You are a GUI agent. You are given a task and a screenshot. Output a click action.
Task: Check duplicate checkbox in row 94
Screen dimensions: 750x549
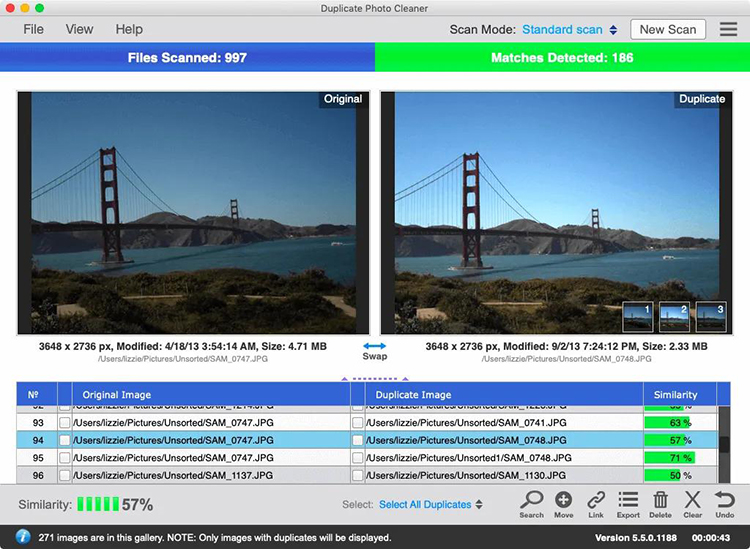357,440
